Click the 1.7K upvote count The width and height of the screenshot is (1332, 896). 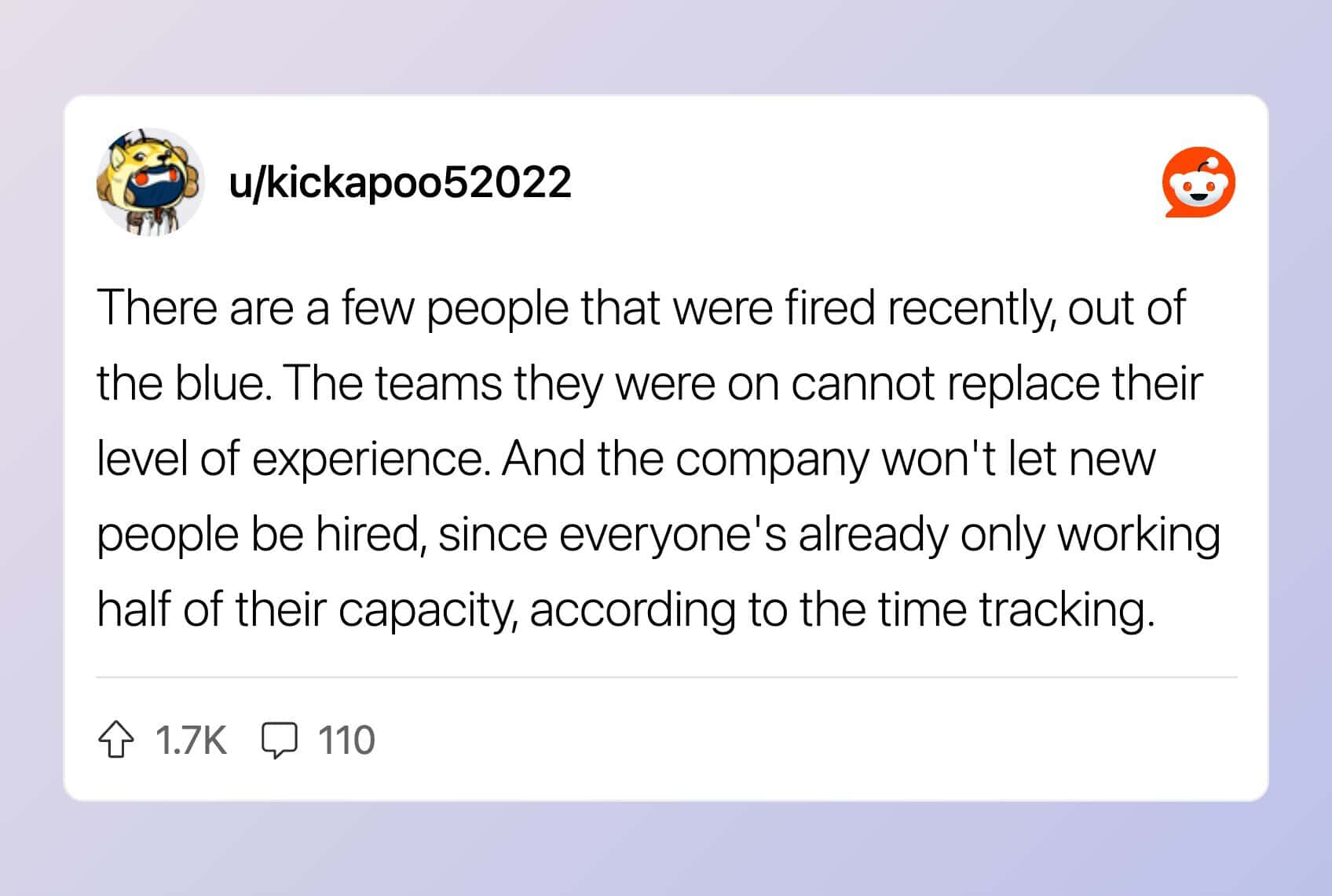click(191, 740)
